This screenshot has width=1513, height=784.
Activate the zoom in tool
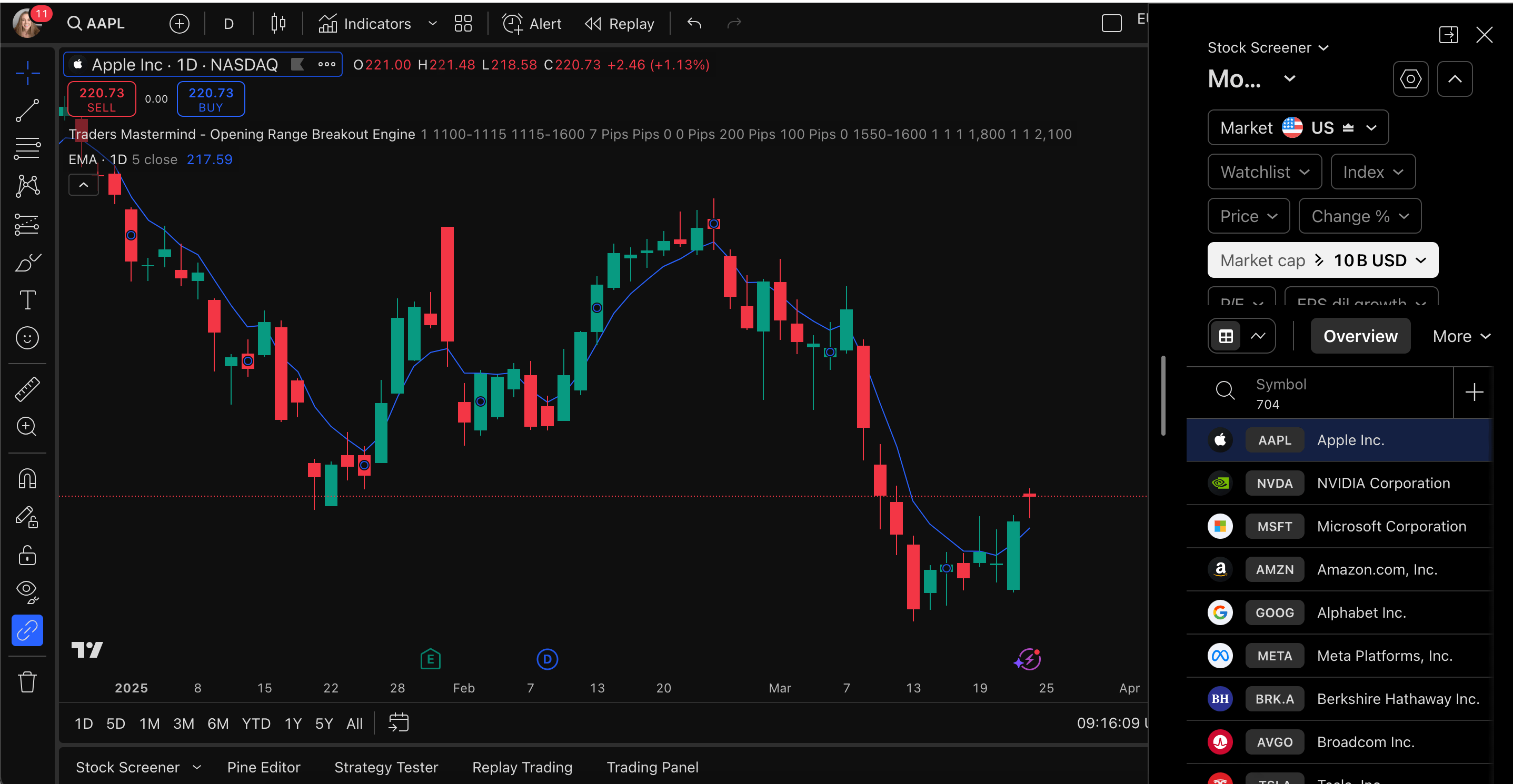(27, 427)
